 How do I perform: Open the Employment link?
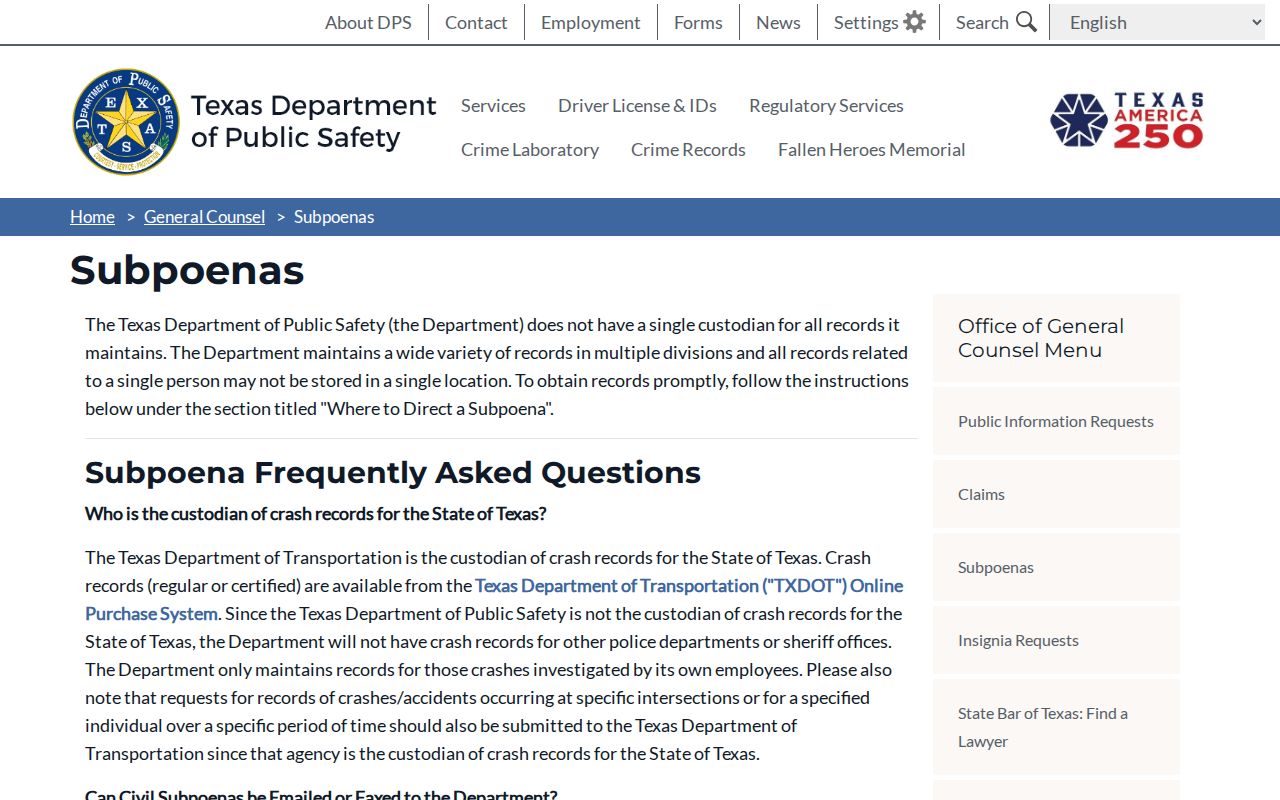590,22
